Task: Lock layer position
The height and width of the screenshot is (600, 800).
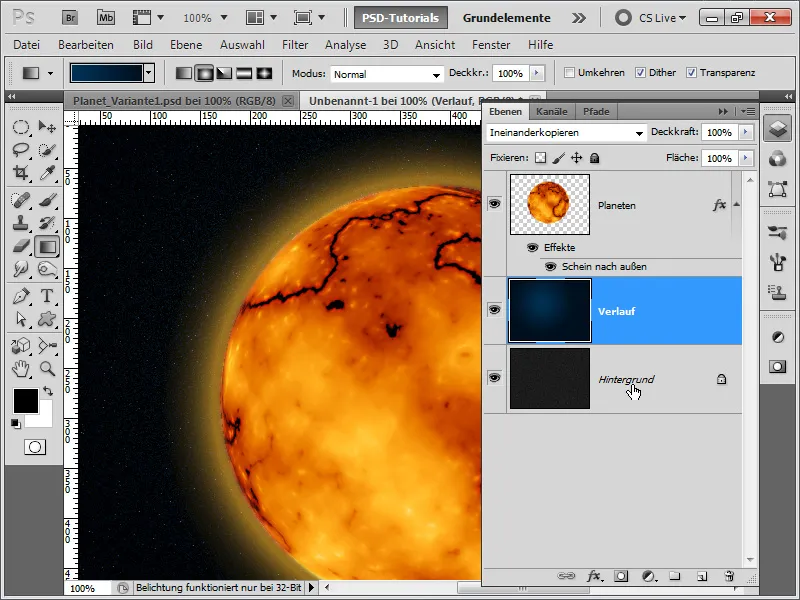Action: (577, 158)
